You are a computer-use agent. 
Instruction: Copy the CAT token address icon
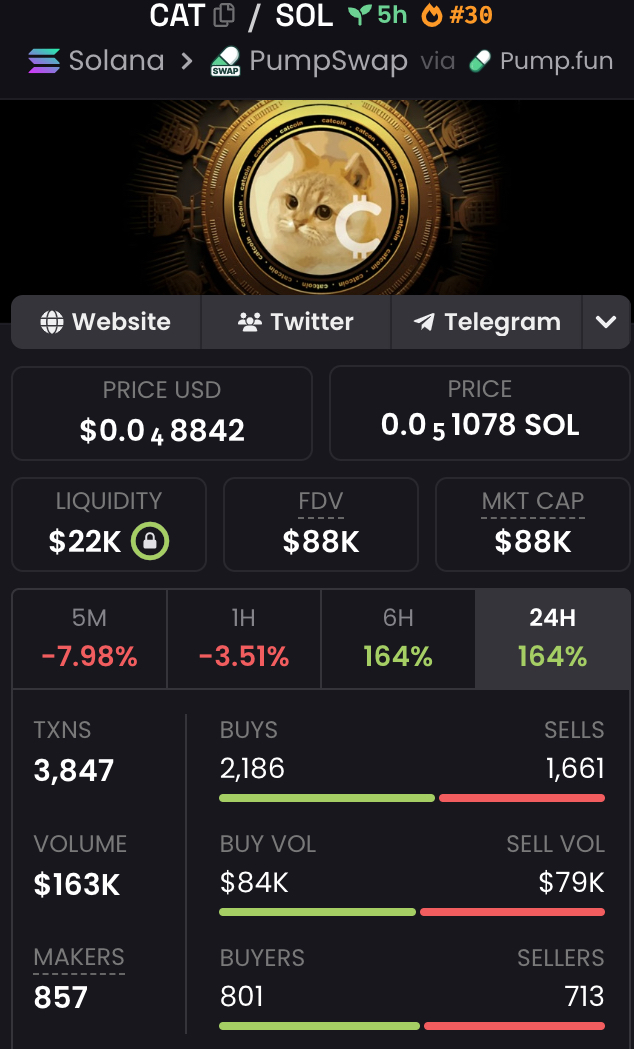coord(225,16)
